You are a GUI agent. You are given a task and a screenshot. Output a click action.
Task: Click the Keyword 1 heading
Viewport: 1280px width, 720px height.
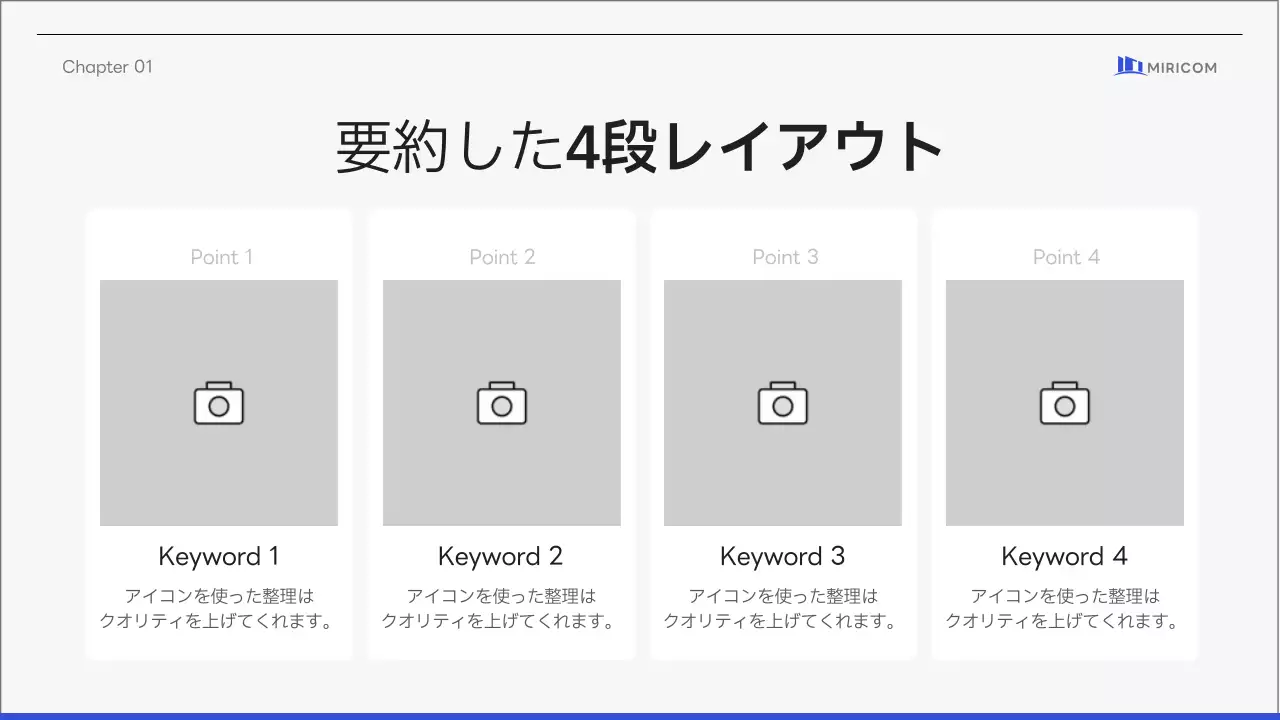218,556
